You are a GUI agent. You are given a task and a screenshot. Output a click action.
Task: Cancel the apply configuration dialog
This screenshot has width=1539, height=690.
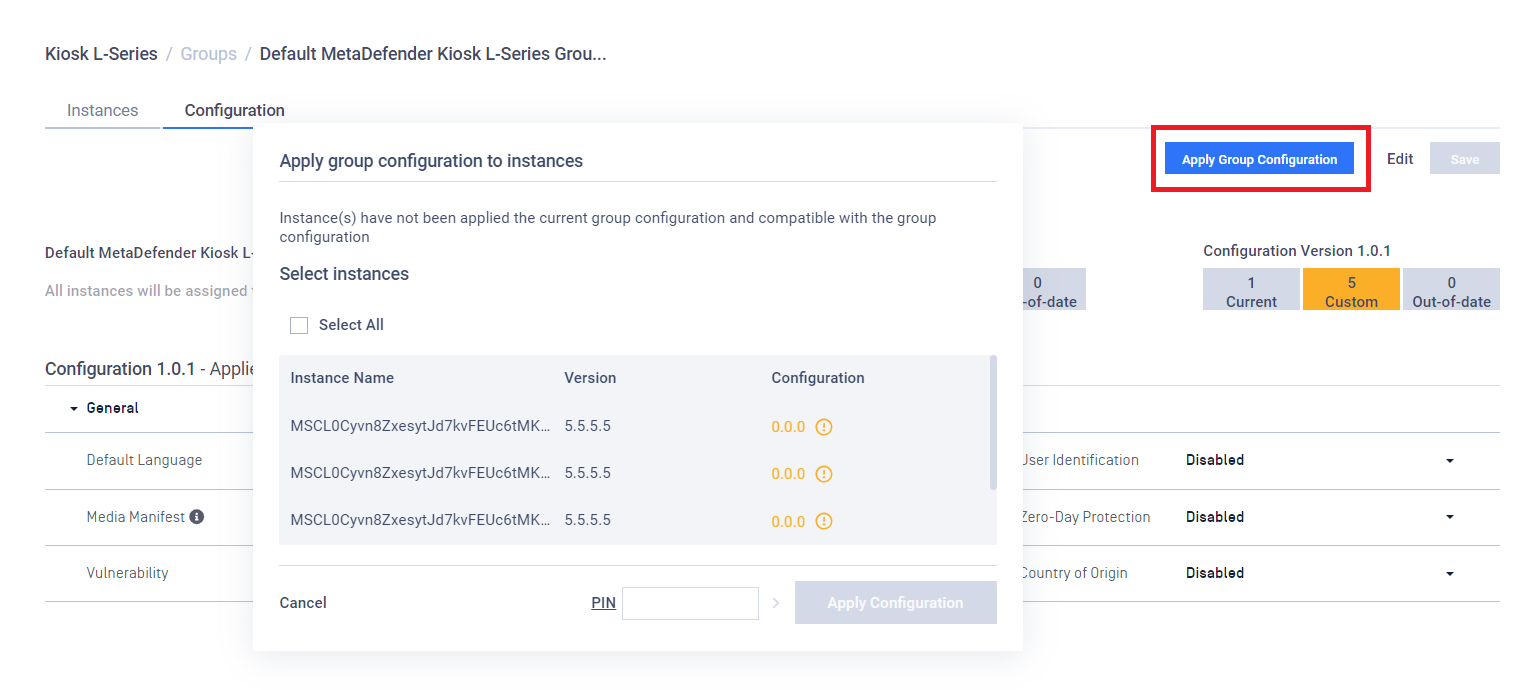pos(303,603)
